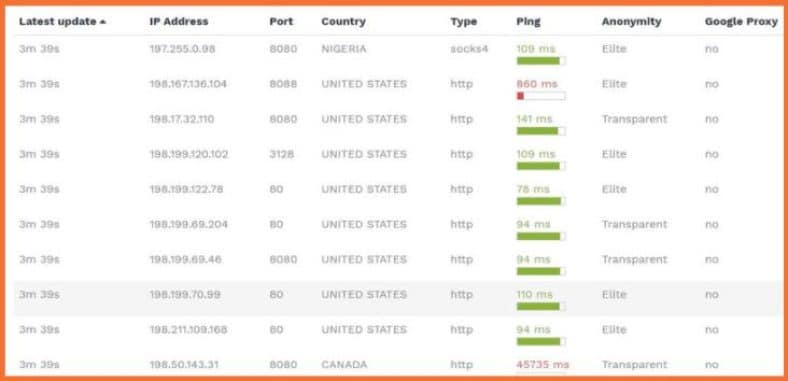788x381 pixels.
Task: Sort table by Port header
Action: tap(281, 22)
